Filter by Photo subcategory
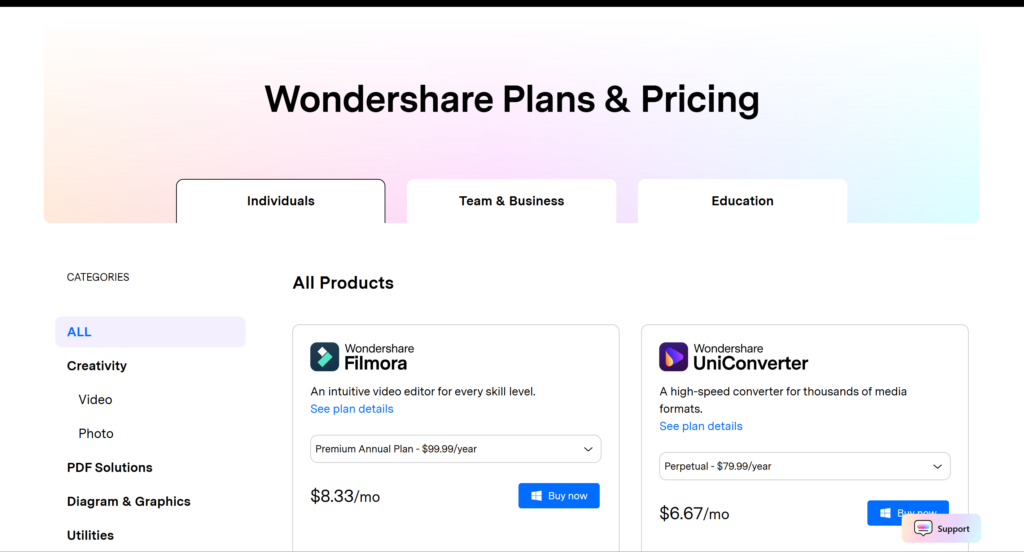1024x552 pixels. pos(96,434)
